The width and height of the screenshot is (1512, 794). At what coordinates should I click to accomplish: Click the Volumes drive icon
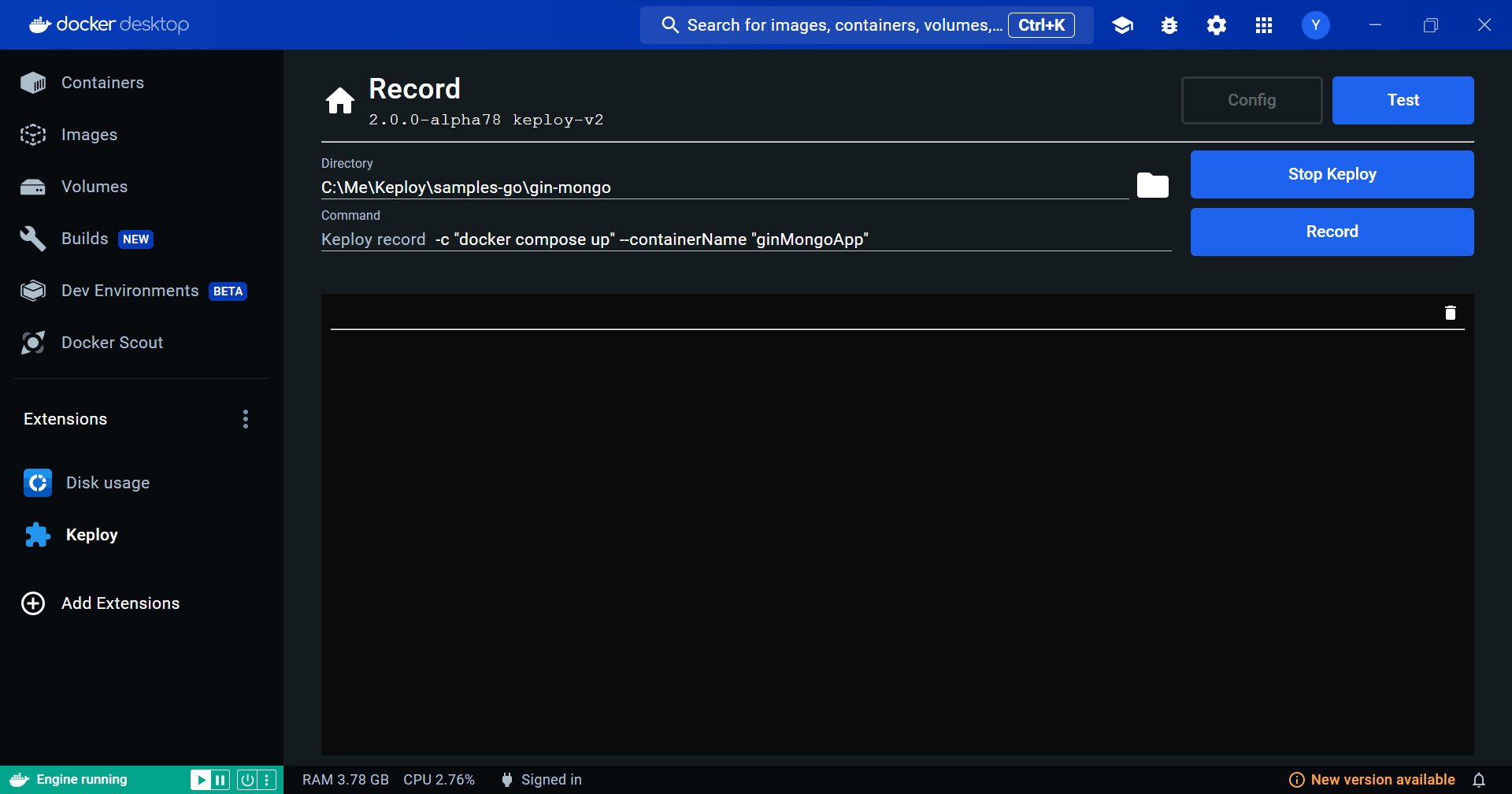33,187
